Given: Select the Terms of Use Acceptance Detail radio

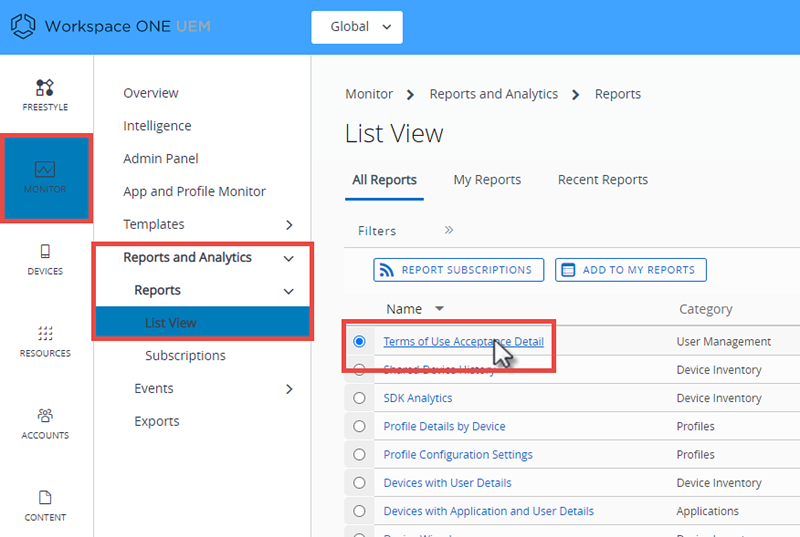Looking at the screenshot, I should 359,341.
